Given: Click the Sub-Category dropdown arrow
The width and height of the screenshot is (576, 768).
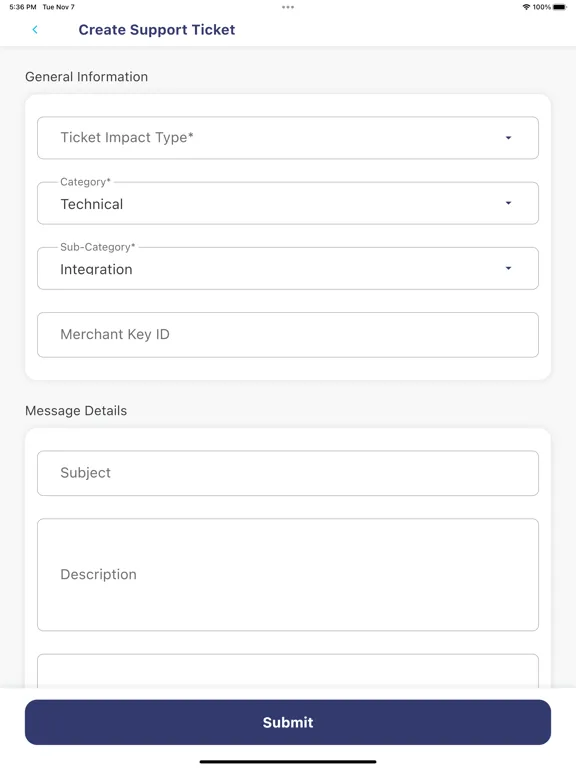Looking at the screenshot, I should [x=508, y=268].
